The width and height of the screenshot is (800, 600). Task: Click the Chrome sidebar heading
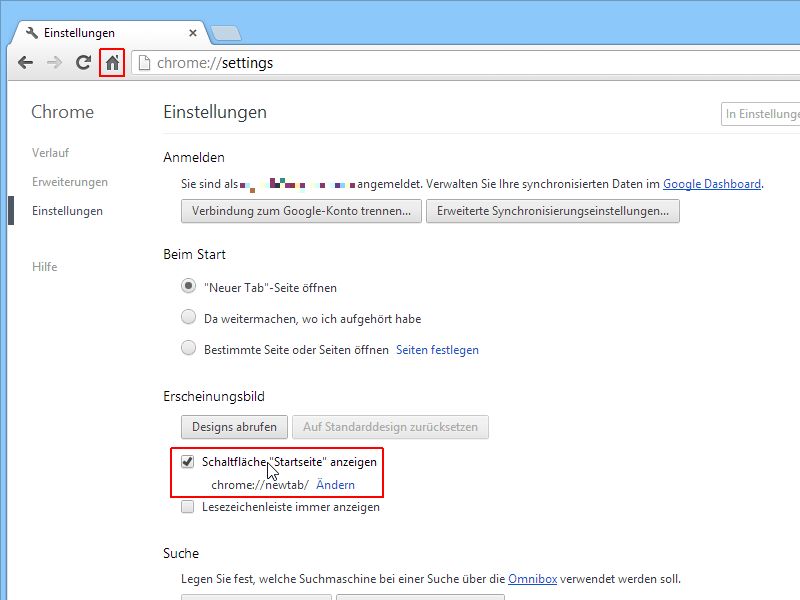62,112
